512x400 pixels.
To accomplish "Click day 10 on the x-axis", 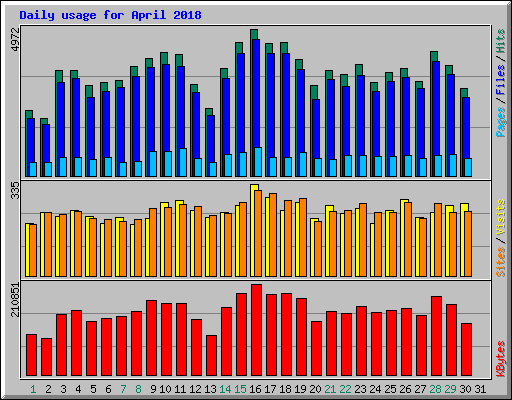I will click(165, 389).
